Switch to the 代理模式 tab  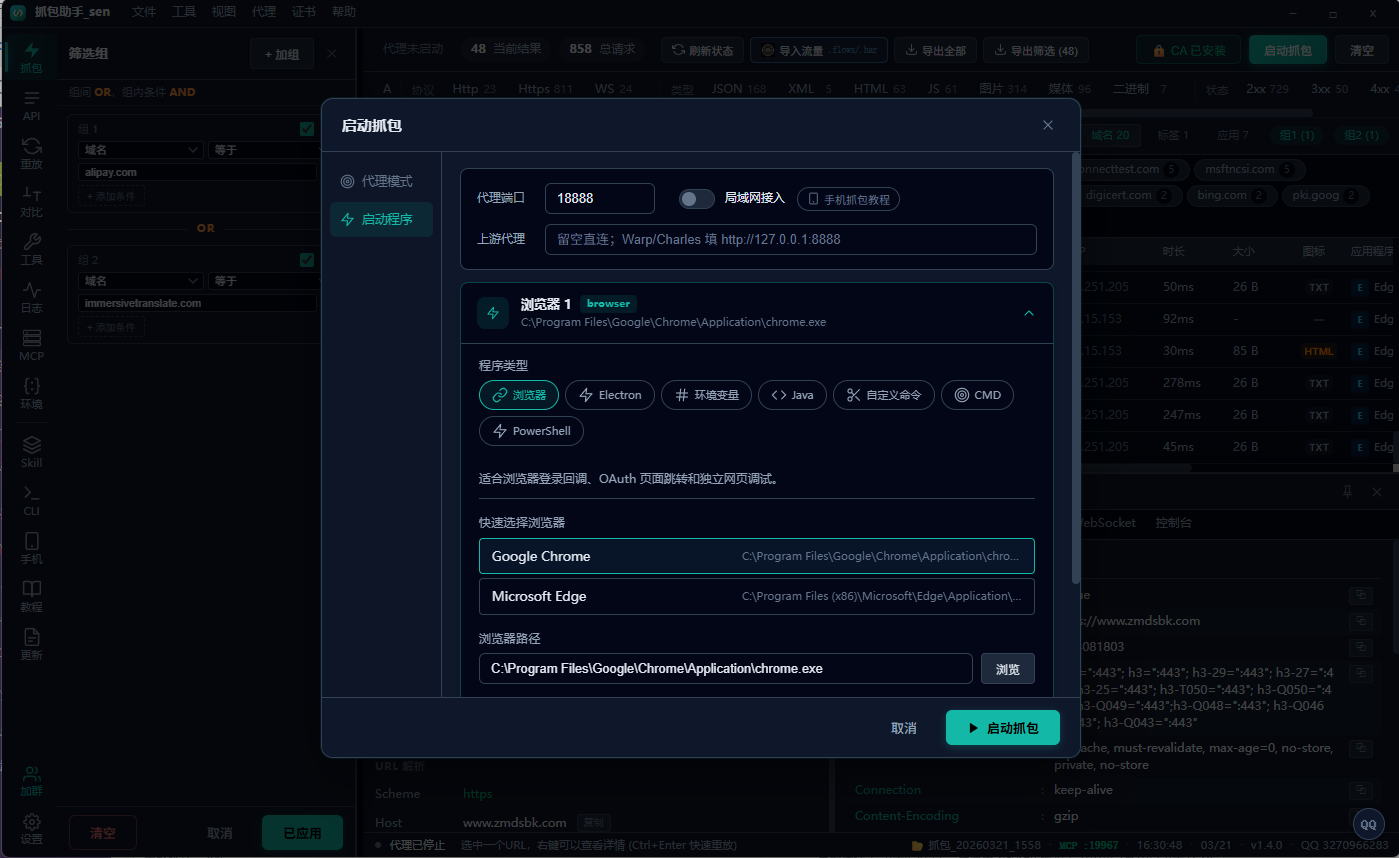(x=381, y=181)
